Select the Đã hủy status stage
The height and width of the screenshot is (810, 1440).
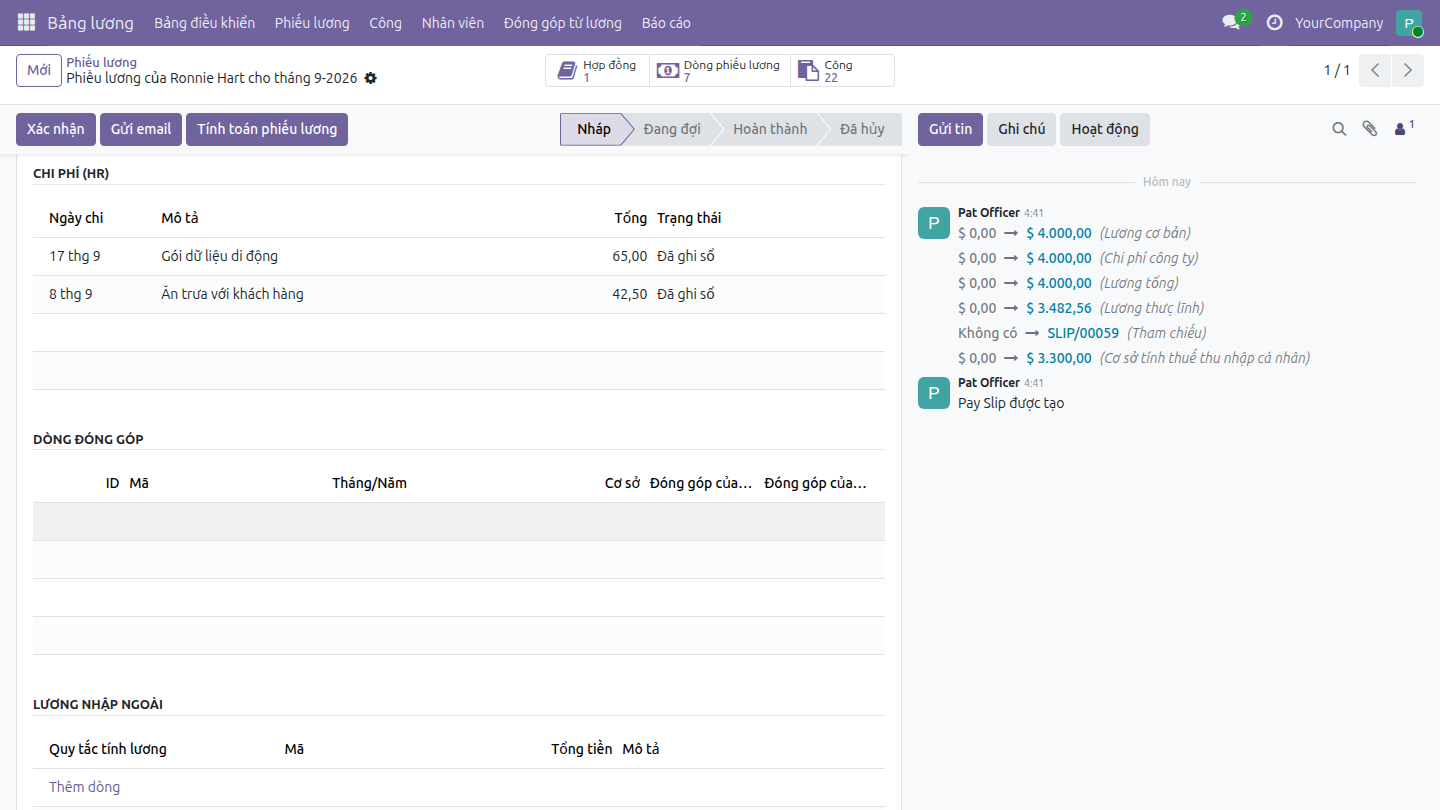(x=862, y=129)
